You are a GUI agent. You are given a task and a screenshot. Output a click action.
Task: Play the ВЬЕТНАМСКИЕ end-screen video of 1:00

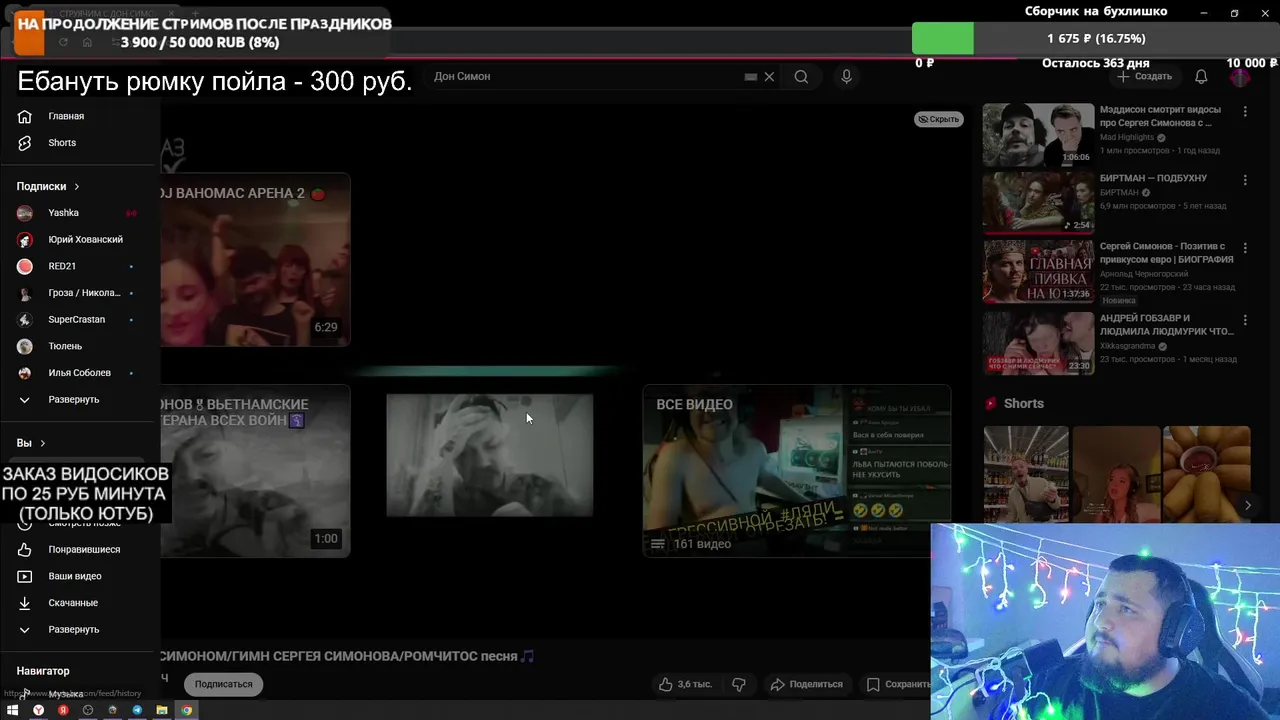[255, 471]
